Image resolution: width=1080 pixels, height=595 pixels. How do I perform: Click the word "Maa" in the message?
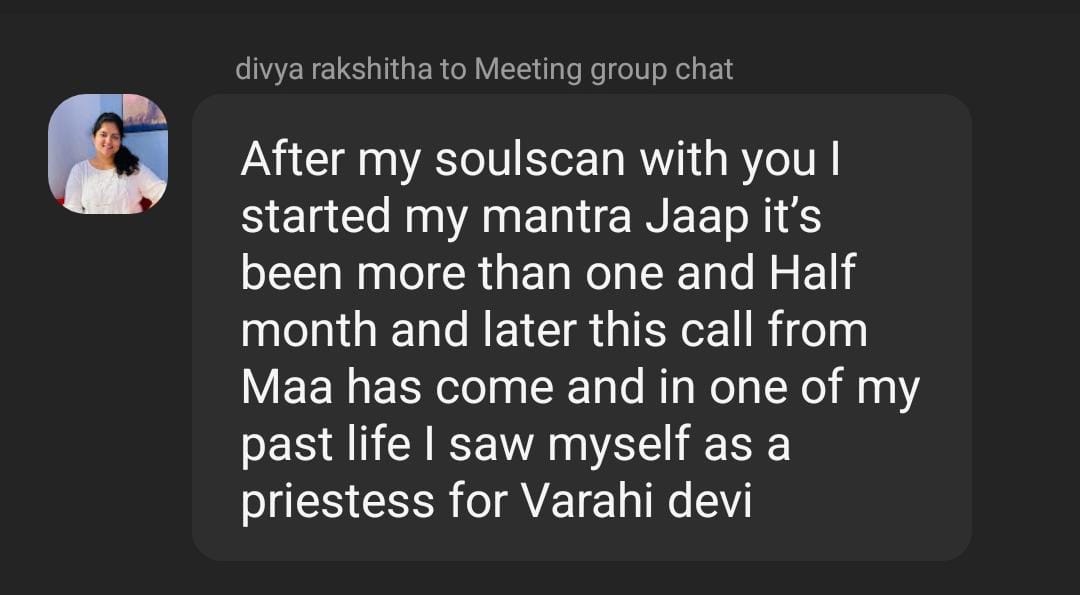(x=287, y=388)
